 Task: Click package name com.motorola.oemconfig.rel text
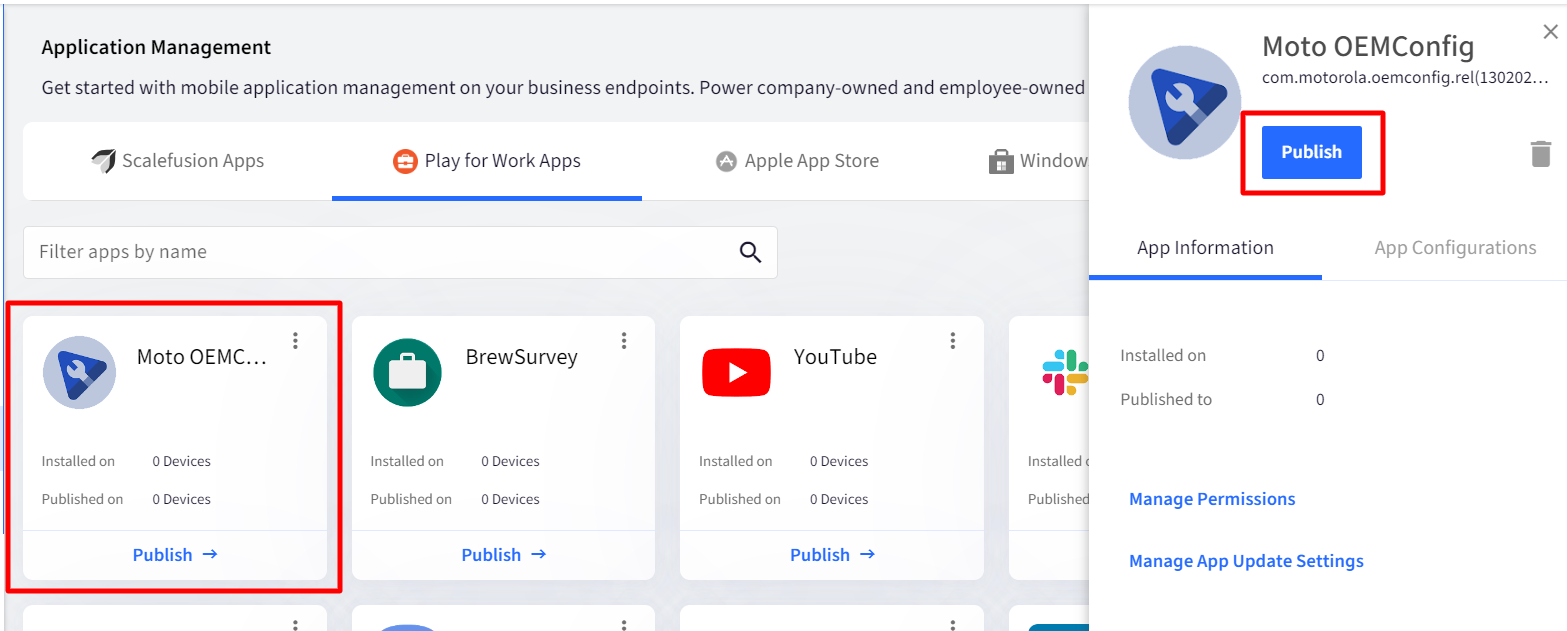pos(1407,76)
